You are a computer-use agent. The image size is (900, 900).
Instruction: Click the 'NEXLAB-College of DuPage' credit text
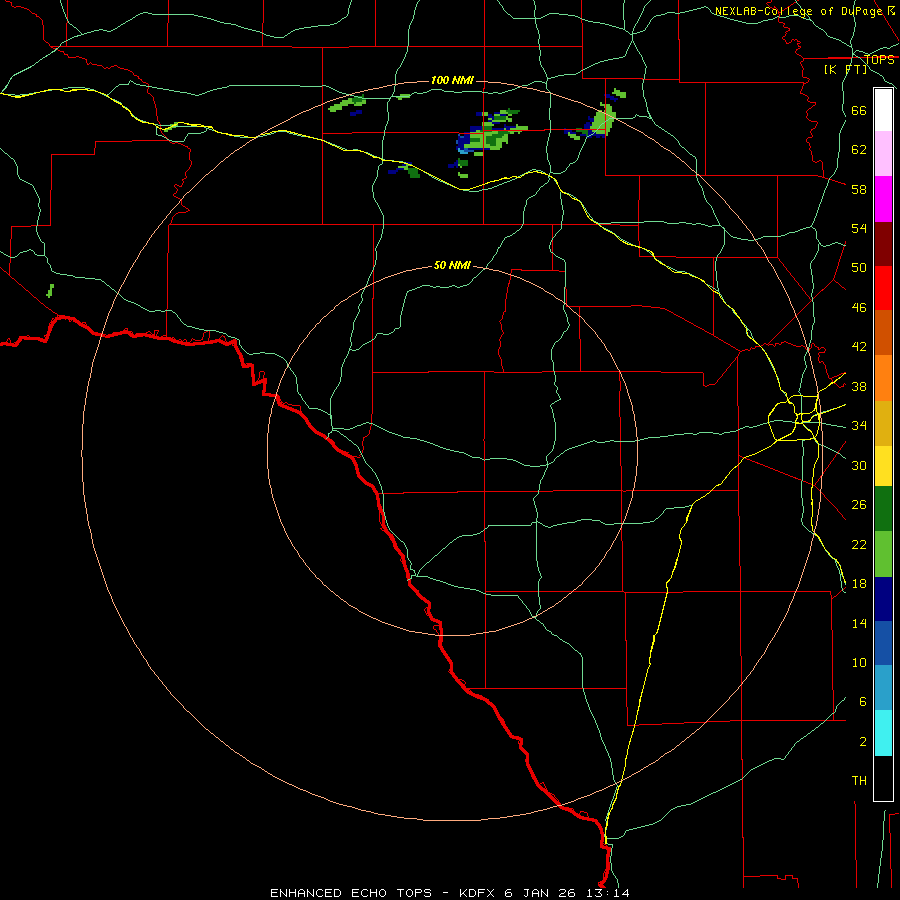(798, 11)
